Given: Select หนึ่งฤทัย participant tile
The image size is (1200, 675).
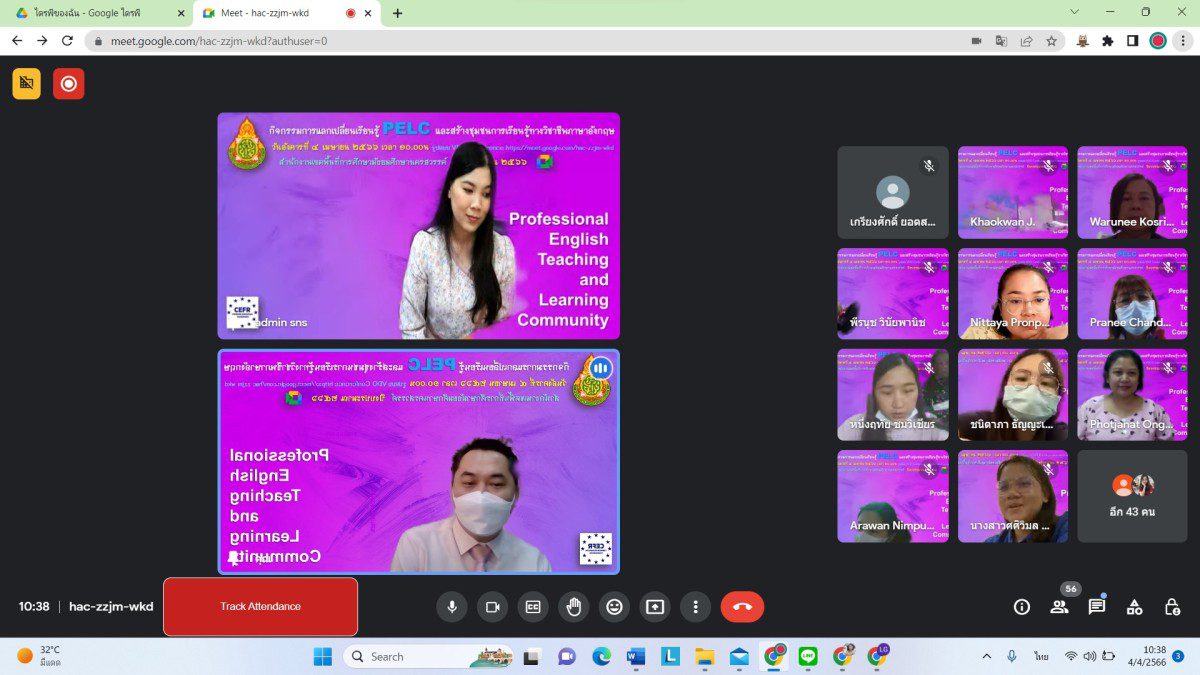Looking at the screenshot, I should pos(893,395).
